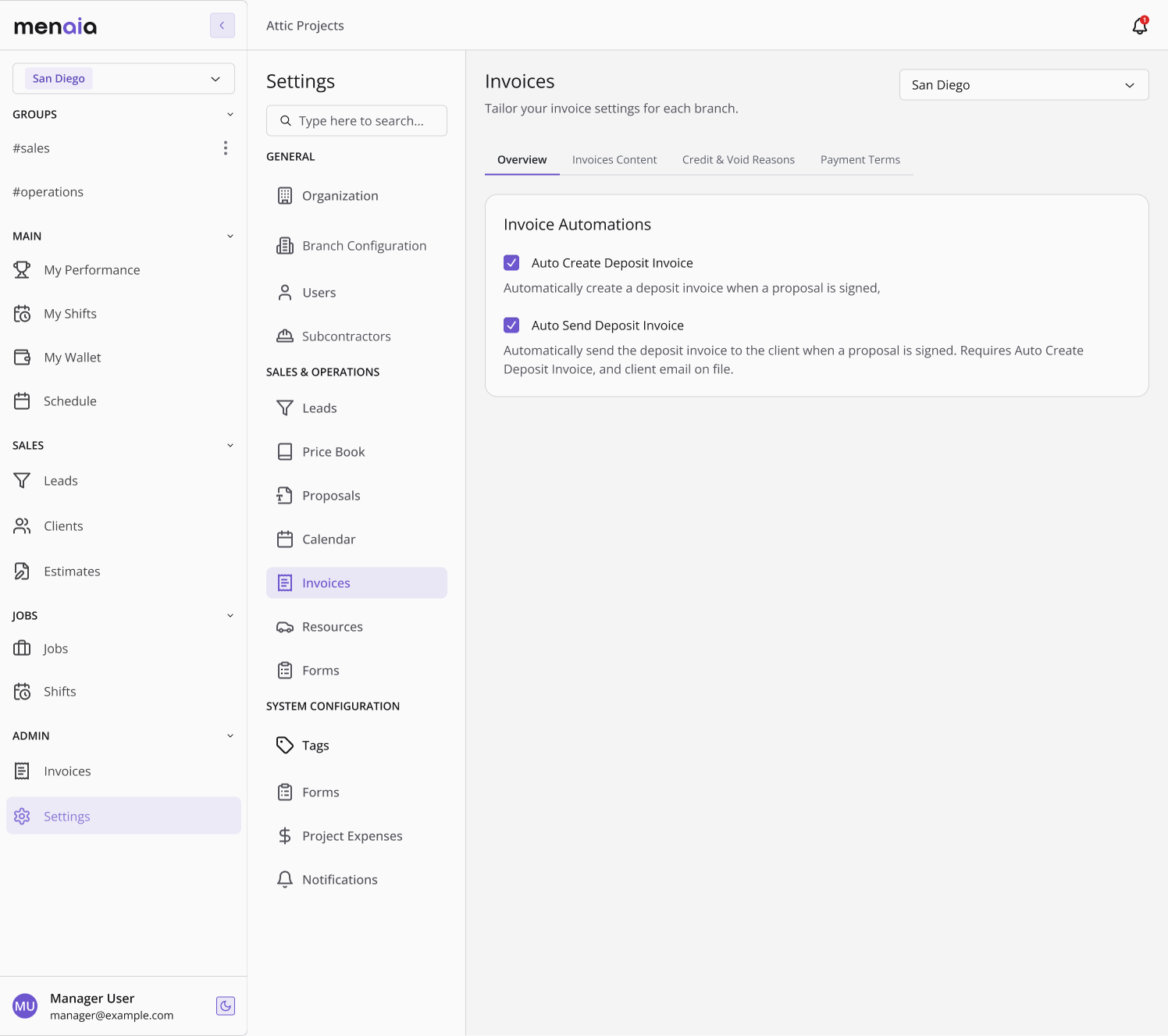Viewport: 1168px width, 1036px height.
Task: Uncheck Auto Create Deposit Invoice
Action: pos(511,263)
